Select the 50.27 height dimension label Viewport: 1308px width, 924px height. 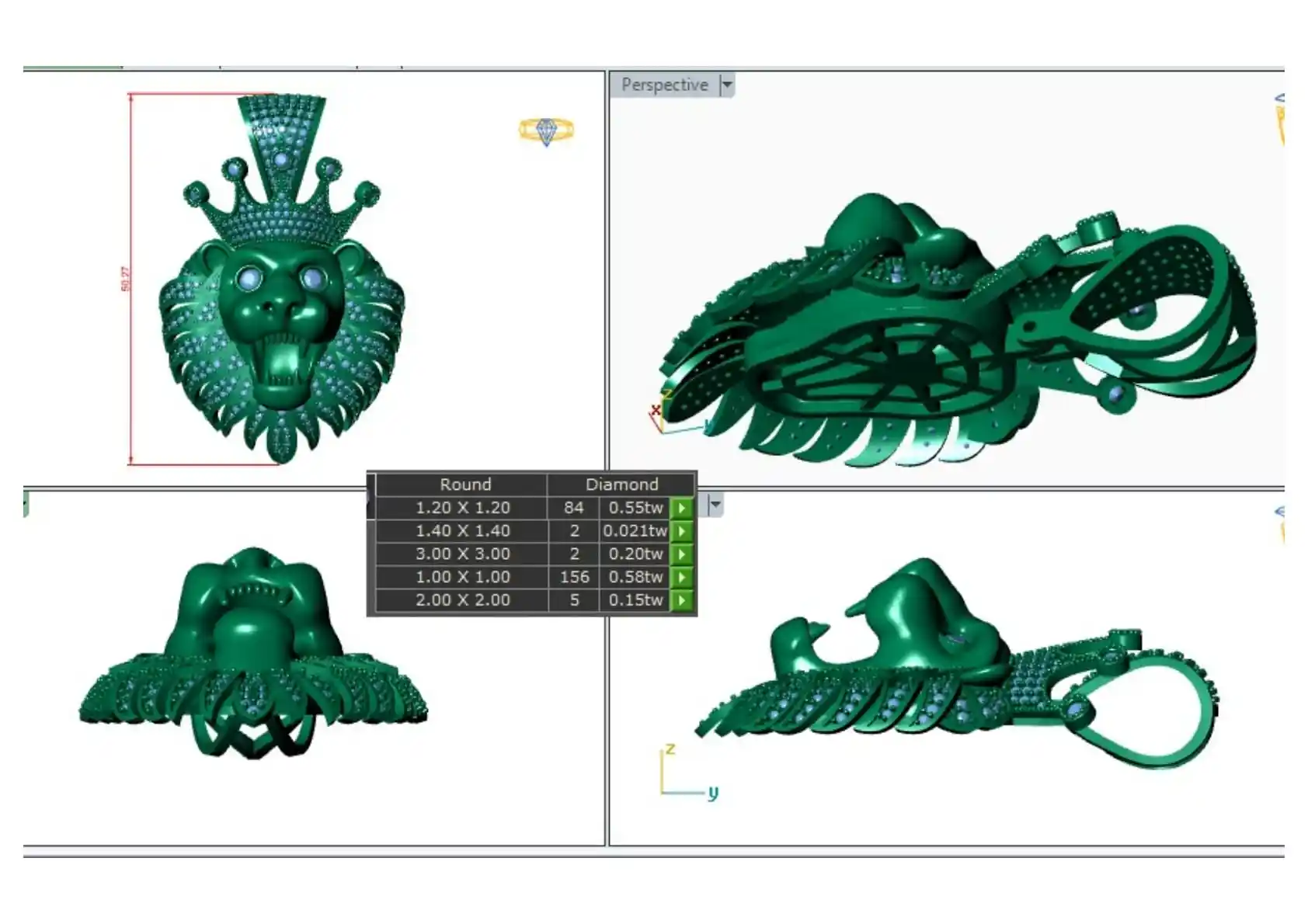point(126,279)
